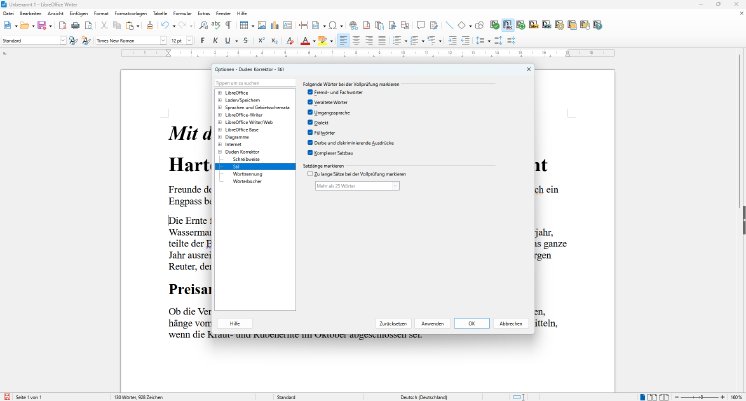Click the options search input field
This screenshot has height=401, width=746.
(255, 83)
